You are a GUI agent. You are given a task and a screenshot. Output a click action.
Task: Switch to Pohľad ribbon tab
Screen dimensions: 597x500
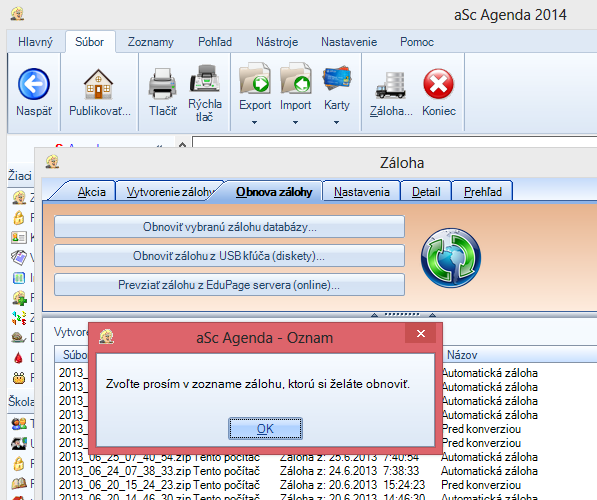[215, 42]
